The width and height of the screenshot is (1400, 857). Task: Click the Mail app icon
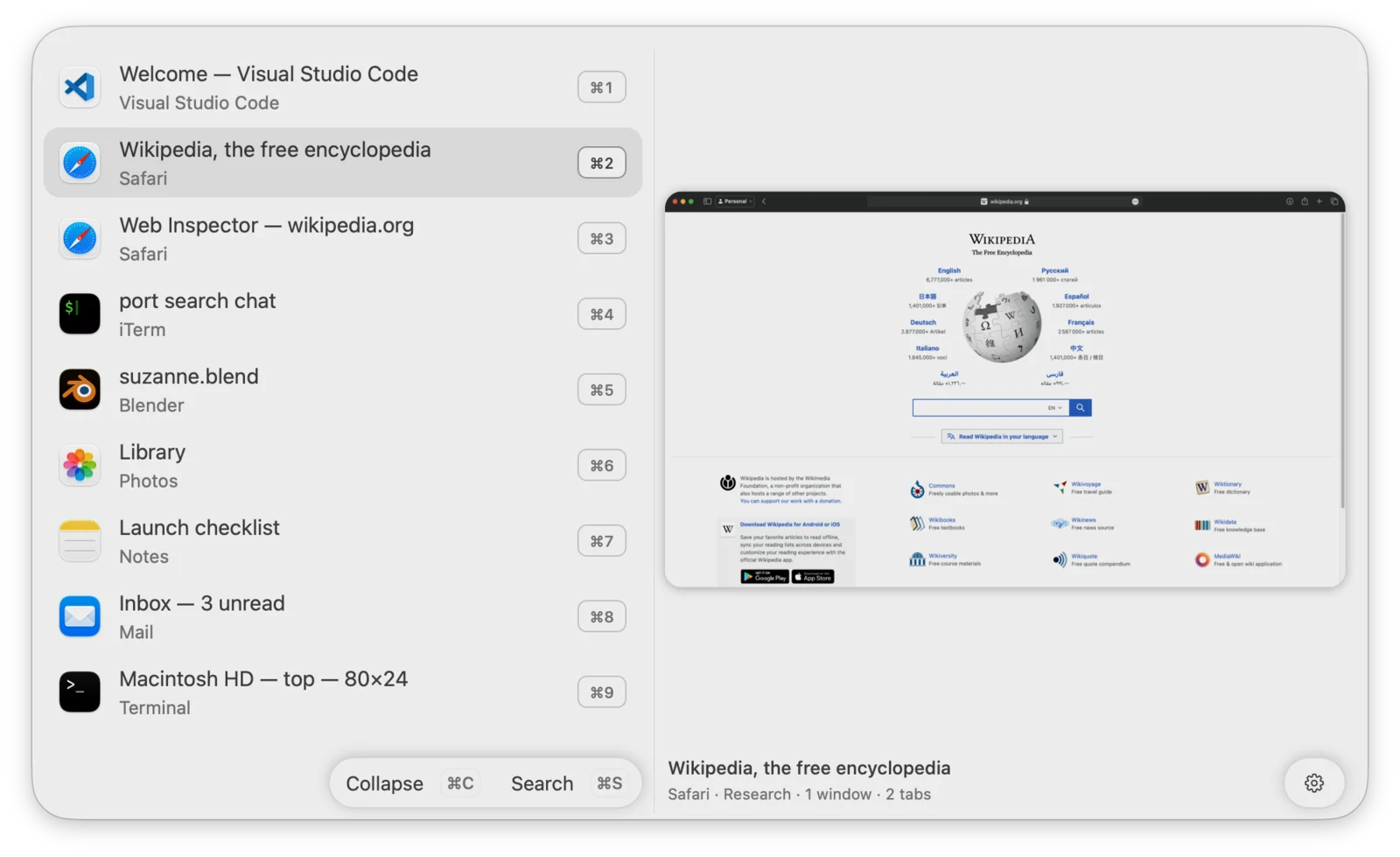[80, 616]
